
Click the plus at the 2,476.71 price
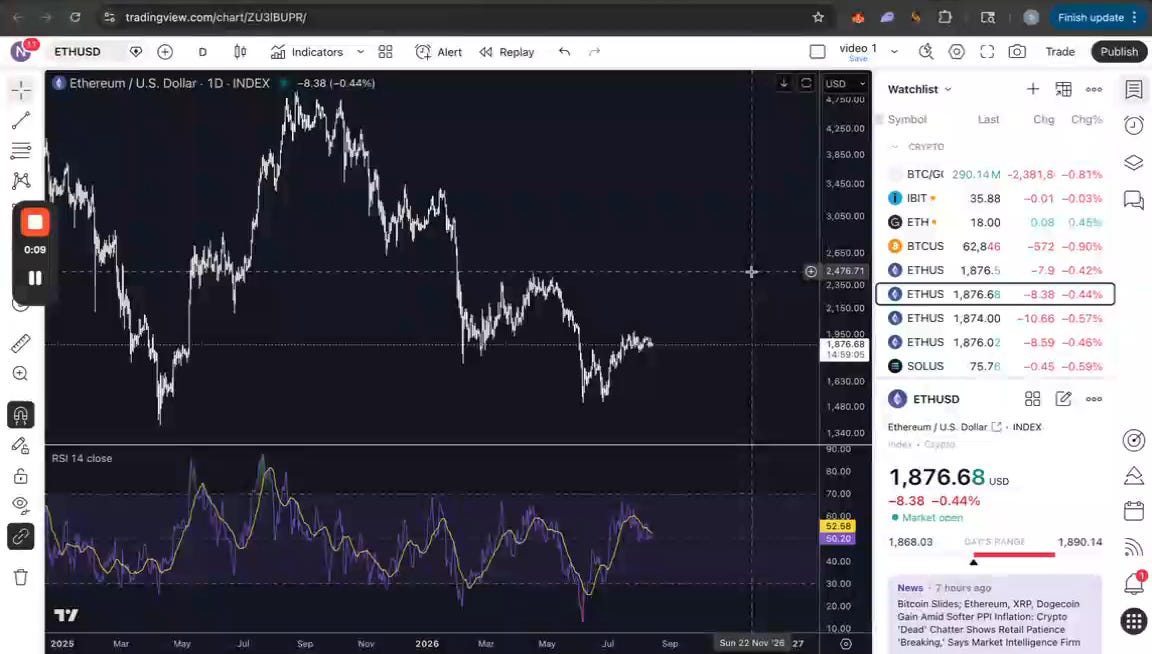click(810, 271)
